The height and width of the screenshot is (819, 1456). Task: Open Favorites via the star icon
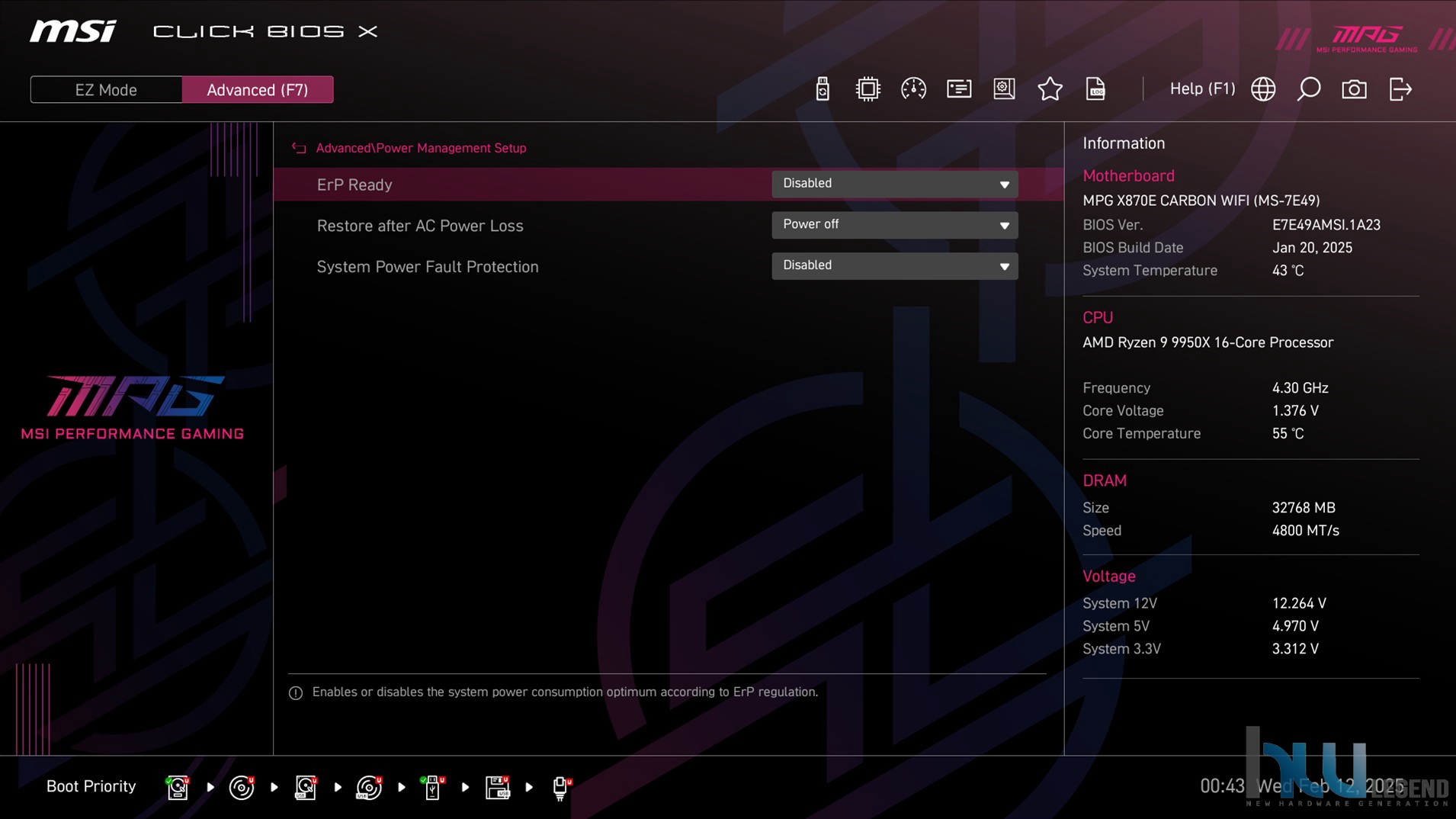(x=1050, y=89)
